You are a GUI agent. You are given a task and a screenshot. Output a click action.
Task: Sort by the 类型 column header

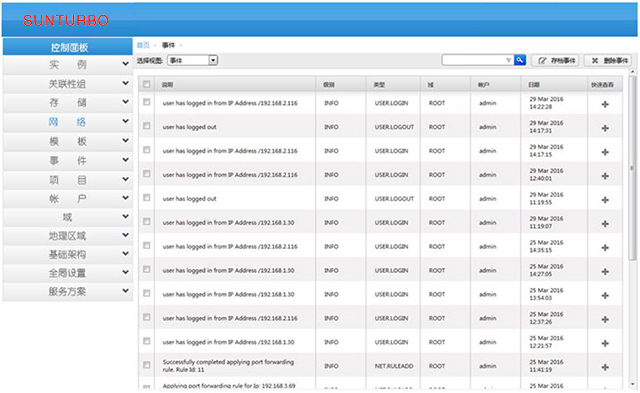click(x=393, y=84)
